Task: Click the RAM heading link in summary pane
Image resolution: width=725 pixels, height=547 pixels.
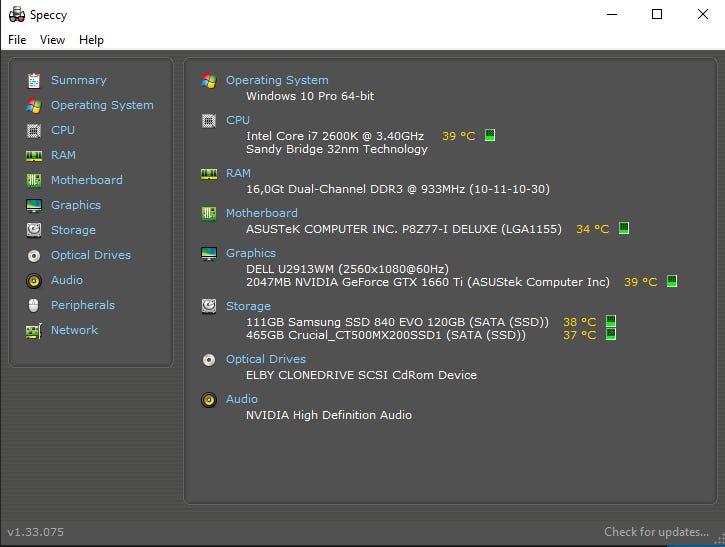Action: click(x=238, y=173)
